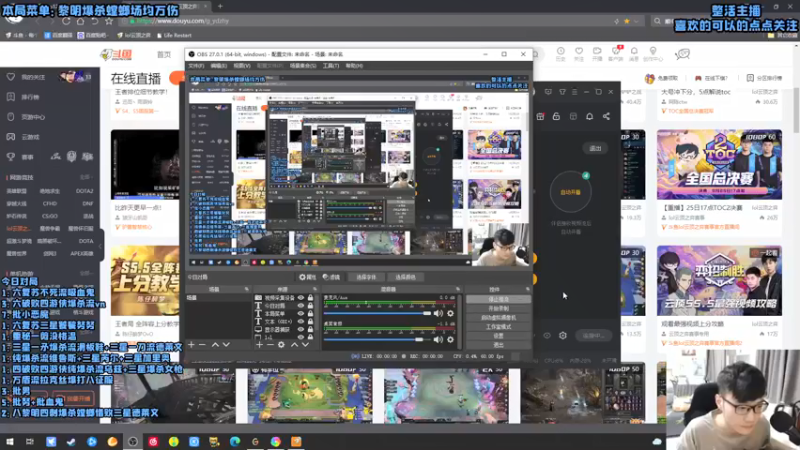Add a new source in OBS sources panel

(x=259, y=345)
